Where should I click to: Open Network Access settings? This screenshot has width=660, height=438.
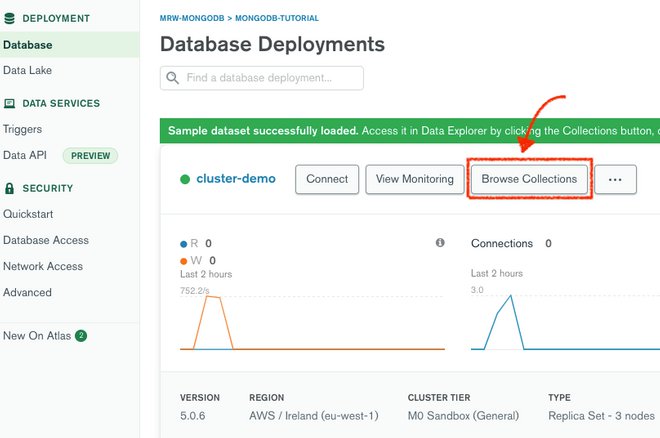tap(44, 266)
